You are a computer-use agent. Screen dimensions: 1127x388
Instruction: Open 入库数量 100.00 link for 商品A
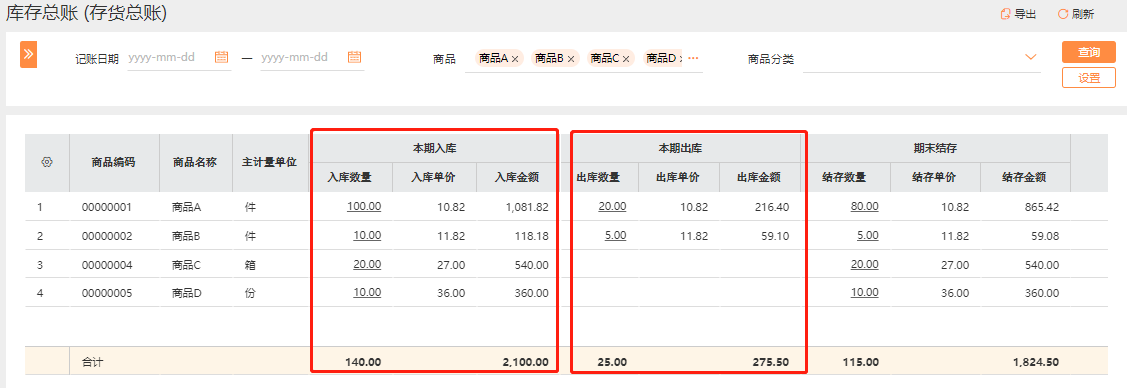tap(364, 206)
